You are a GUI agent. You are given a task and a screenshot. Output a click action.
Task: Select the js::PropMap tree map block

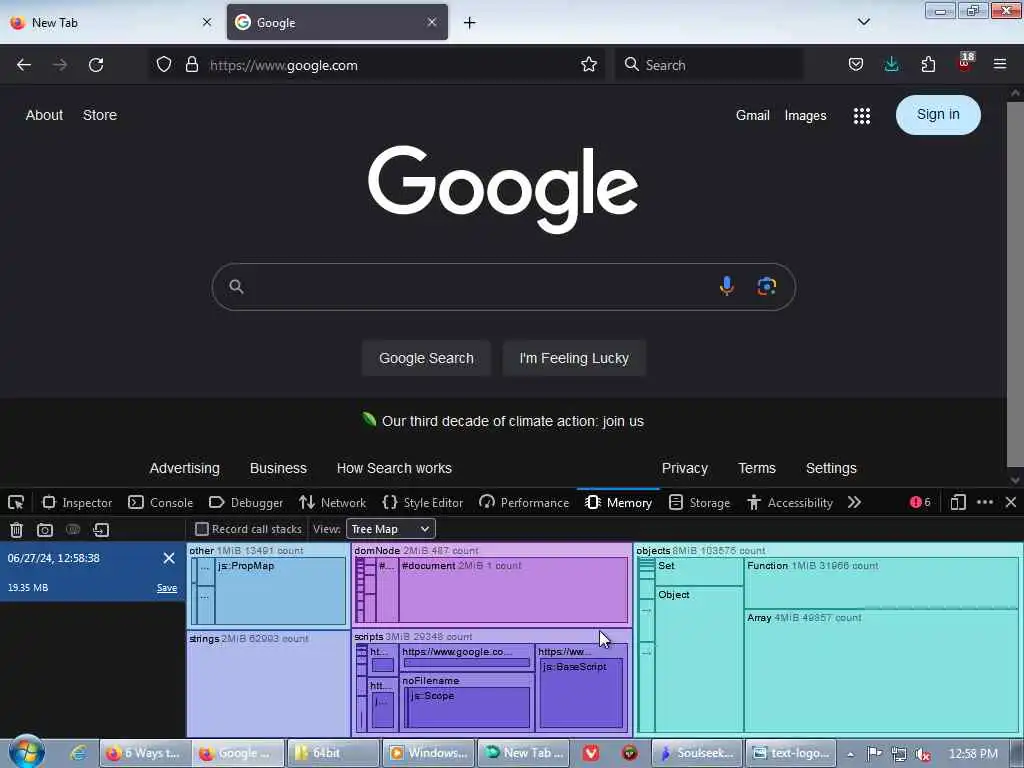(x=280, y=591)
